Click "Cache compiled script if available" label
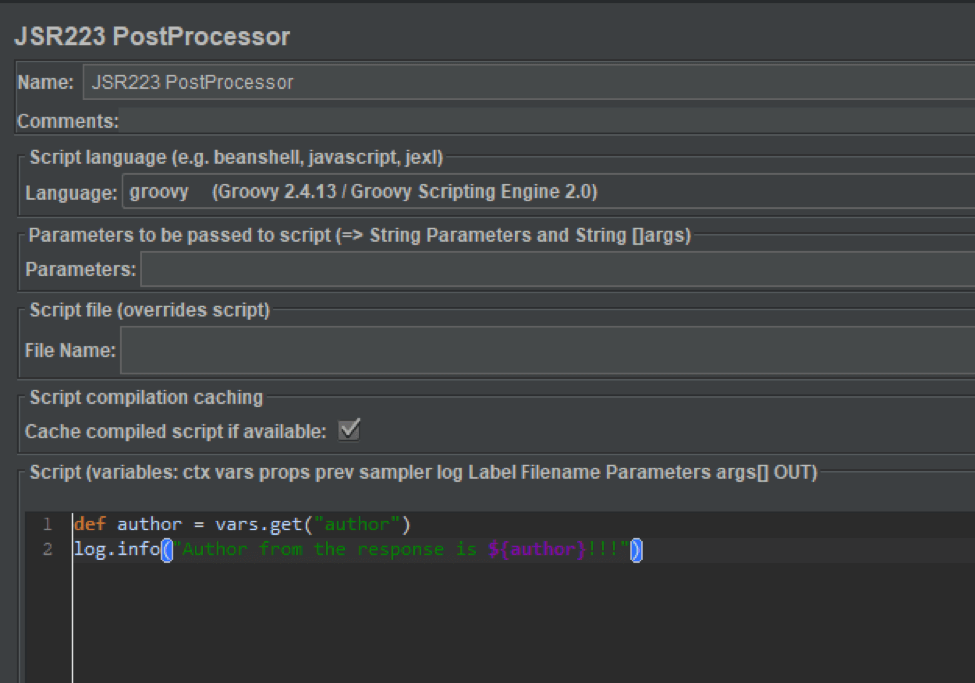Viewport: 975px width, 683px height. (176, 432)
